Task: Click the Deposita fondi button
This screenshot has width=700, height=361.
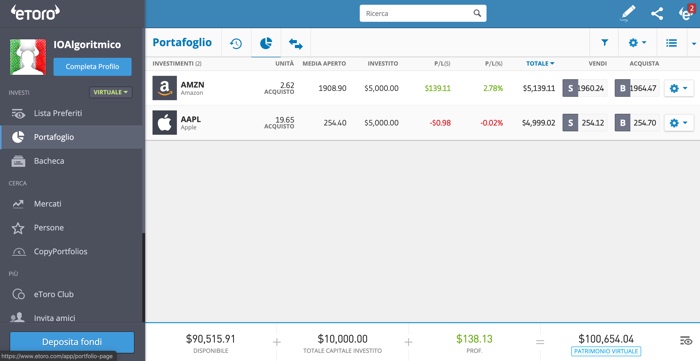Action: tap(72, 342)
